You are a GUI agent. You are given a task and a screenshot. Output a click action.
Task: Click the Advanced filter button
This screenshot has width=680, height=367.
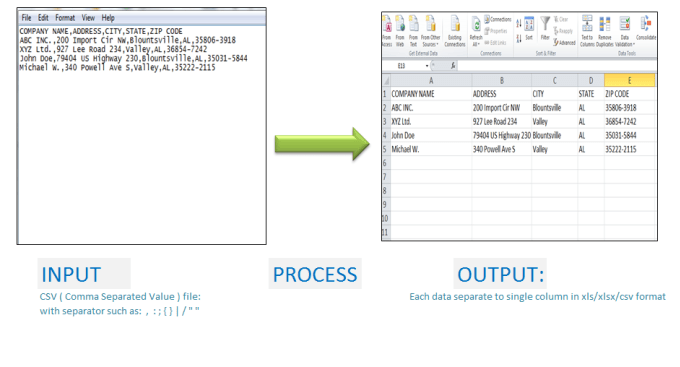(x=564, y=43)
